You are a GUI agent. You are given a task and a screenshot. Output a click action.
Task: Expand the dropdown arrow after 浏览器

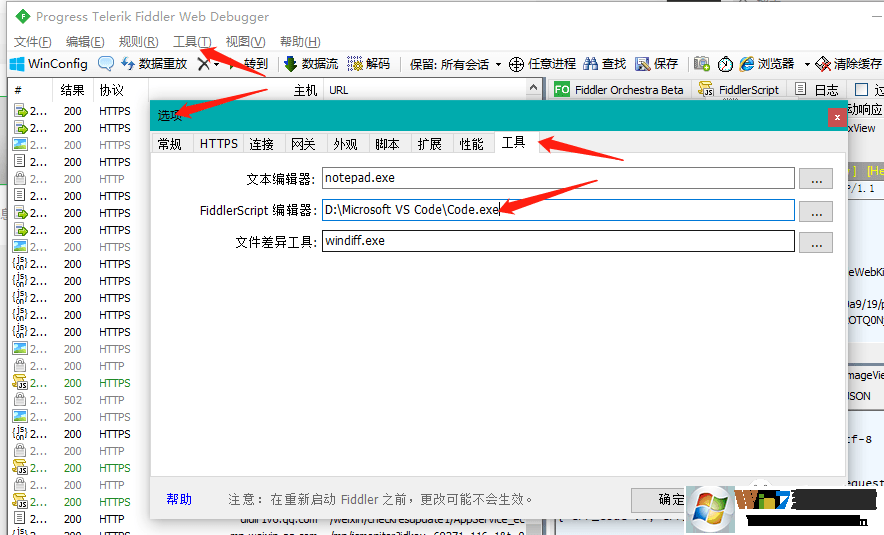pos(807,64)
